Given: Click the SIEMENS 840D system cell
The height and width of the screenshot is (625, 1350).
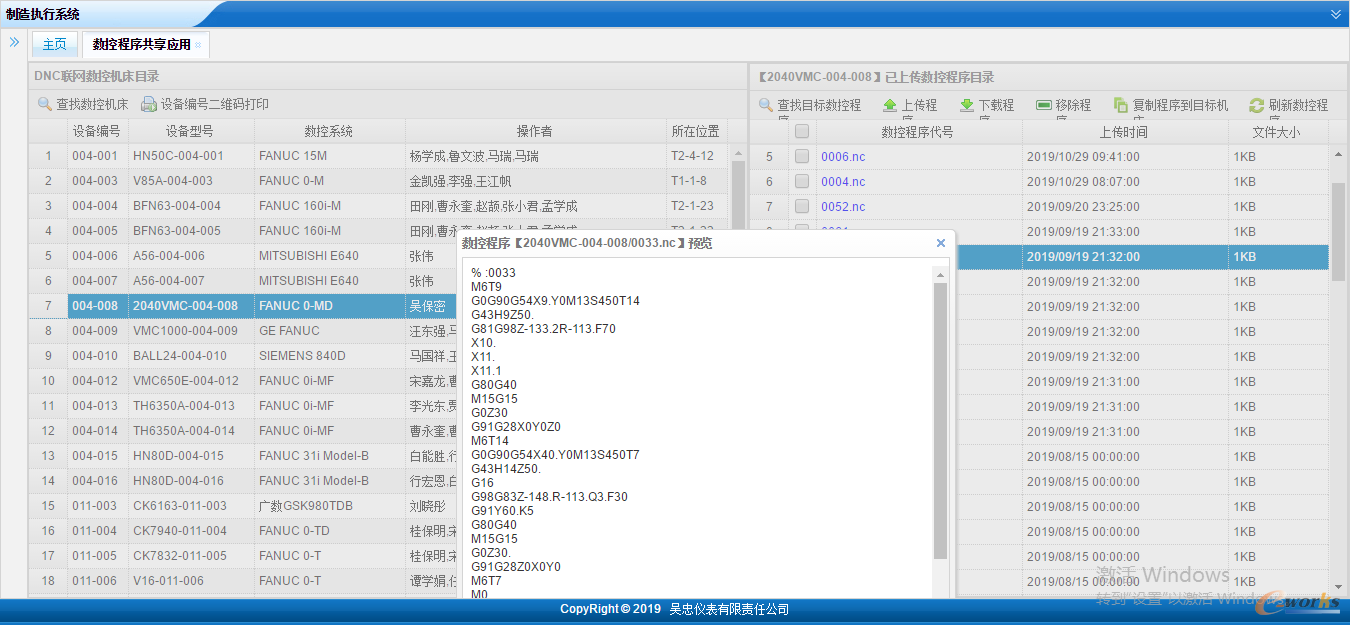Looking at the screenshot, I should coord(329,356).
